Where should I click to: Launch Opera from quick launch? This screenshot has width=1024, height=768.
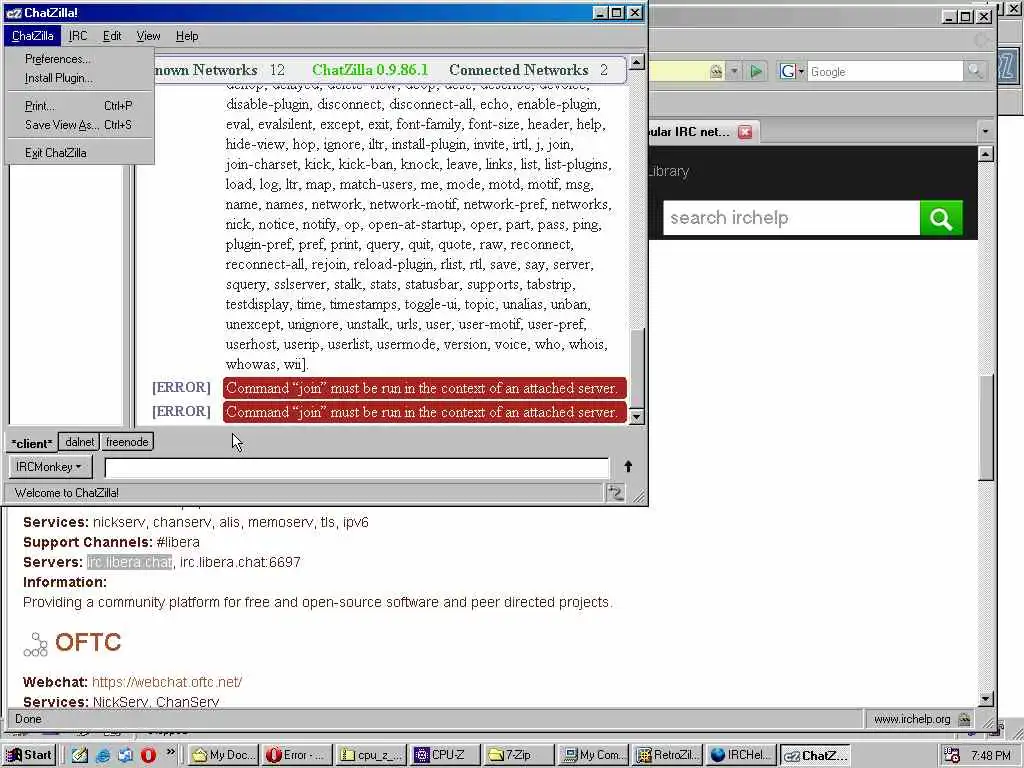(x=148, y=755)
